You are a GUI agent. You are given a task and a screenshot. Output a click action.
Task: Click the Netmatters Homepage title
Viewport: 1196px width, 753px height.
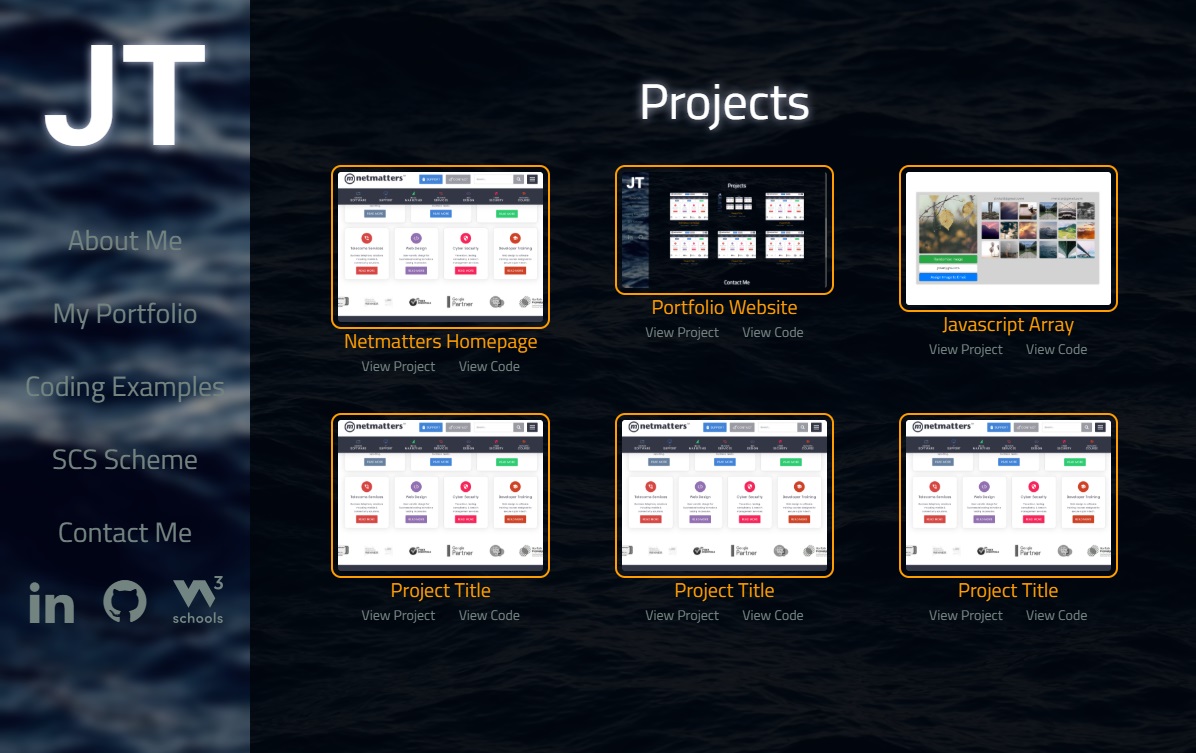point(440,341)
